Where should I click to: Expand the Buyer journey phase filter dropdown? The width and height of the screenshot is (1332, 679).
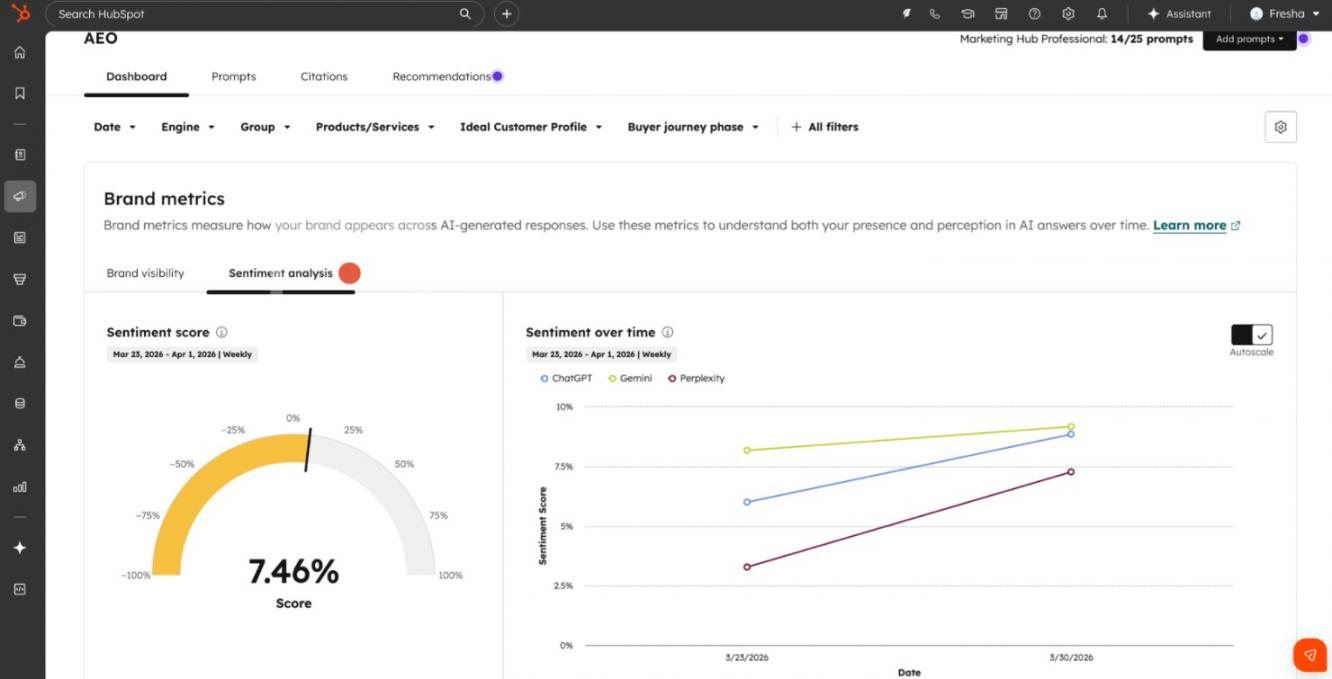tap(693, 127)
